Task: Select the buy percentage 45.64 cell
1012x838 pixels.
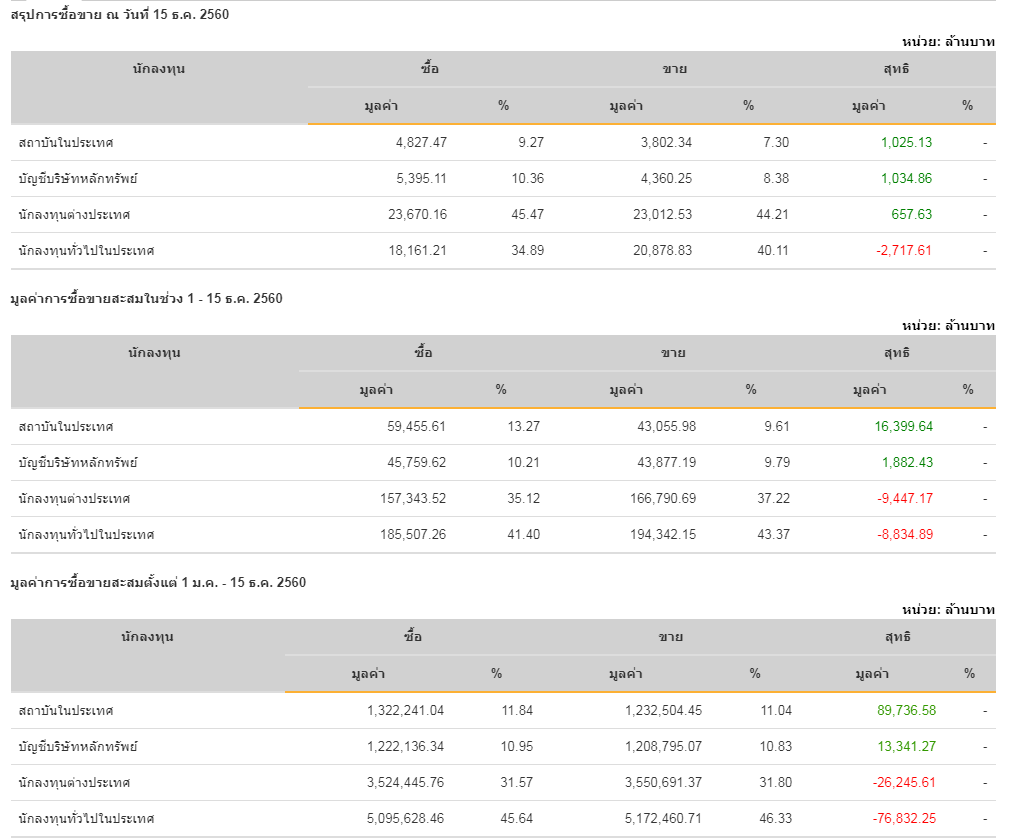Action: [517, 818]
